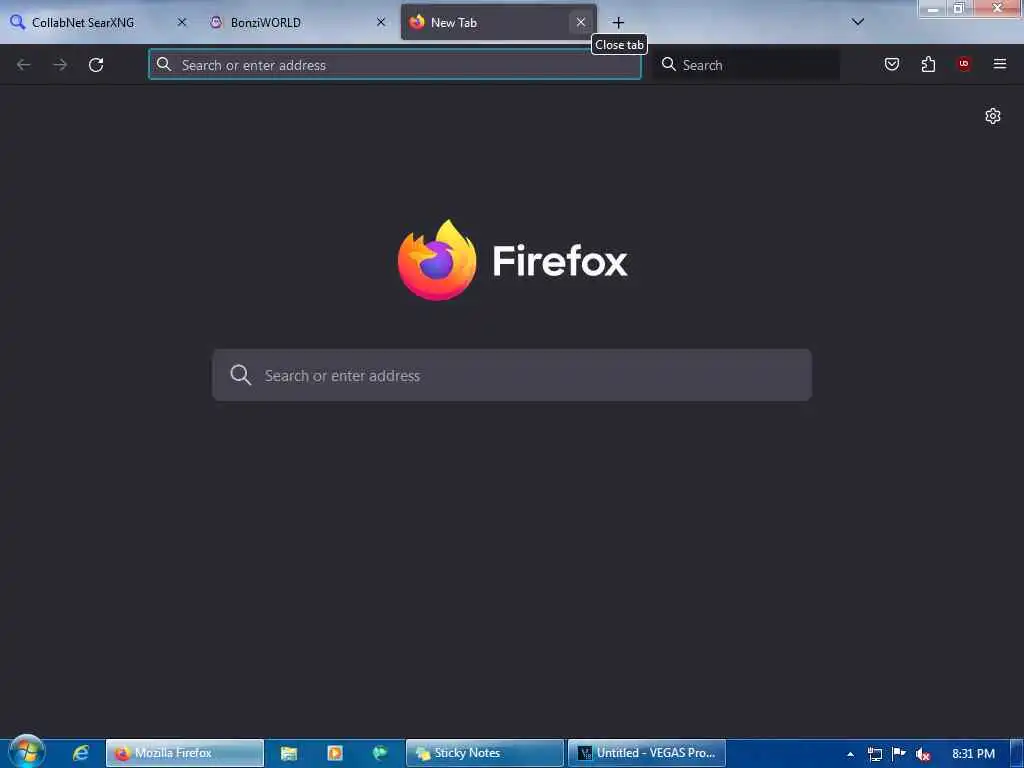Close the BonziWORLD tab
Image resolution: width=1024 pixels, height=768 pixels.
(381, 22)
